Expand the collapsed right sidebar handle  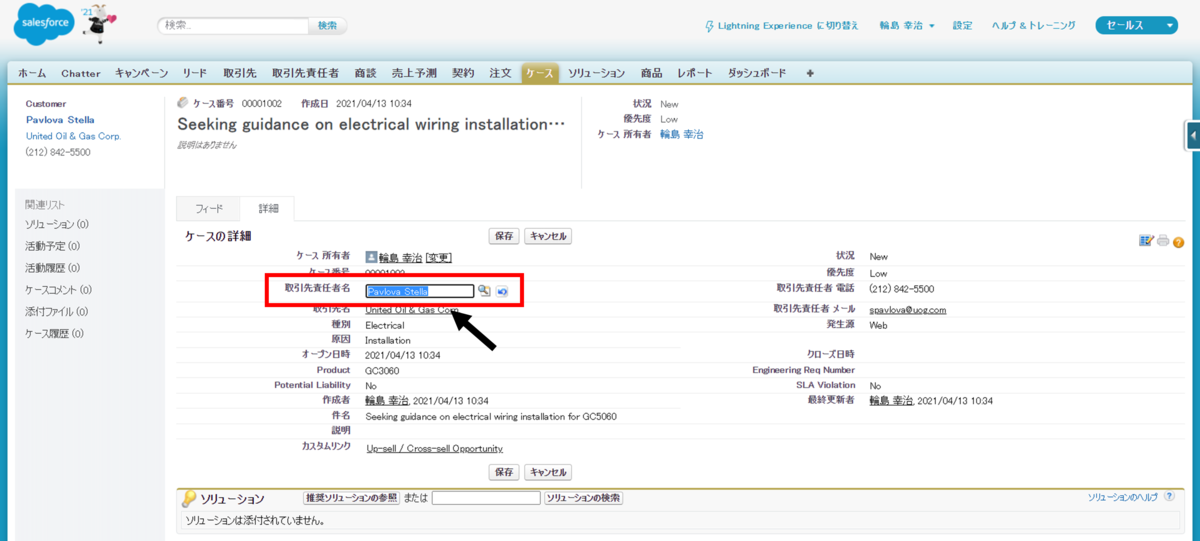coord(1193,135)
